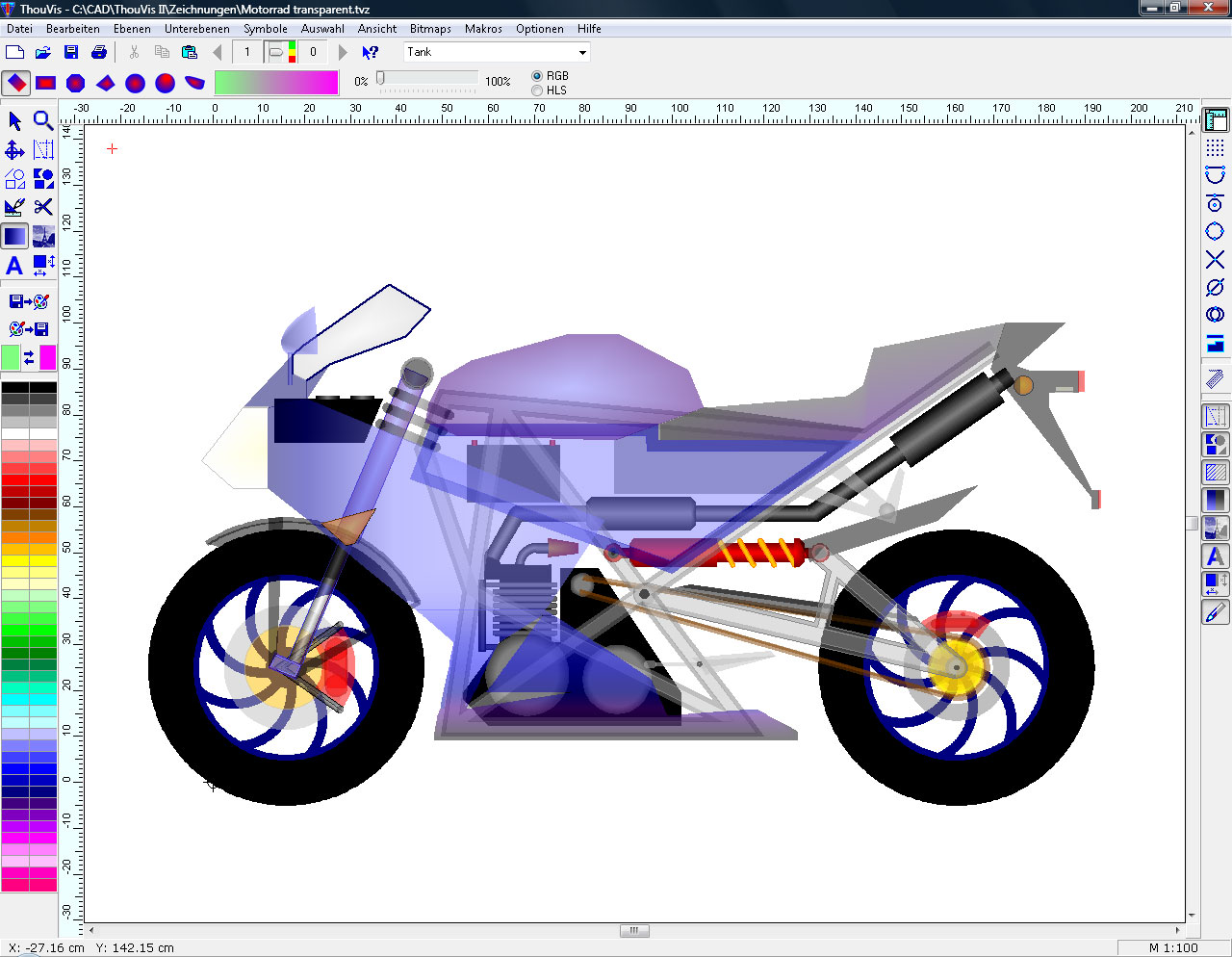Click the printer icon
1232x957 pixels.
point(98,52)
